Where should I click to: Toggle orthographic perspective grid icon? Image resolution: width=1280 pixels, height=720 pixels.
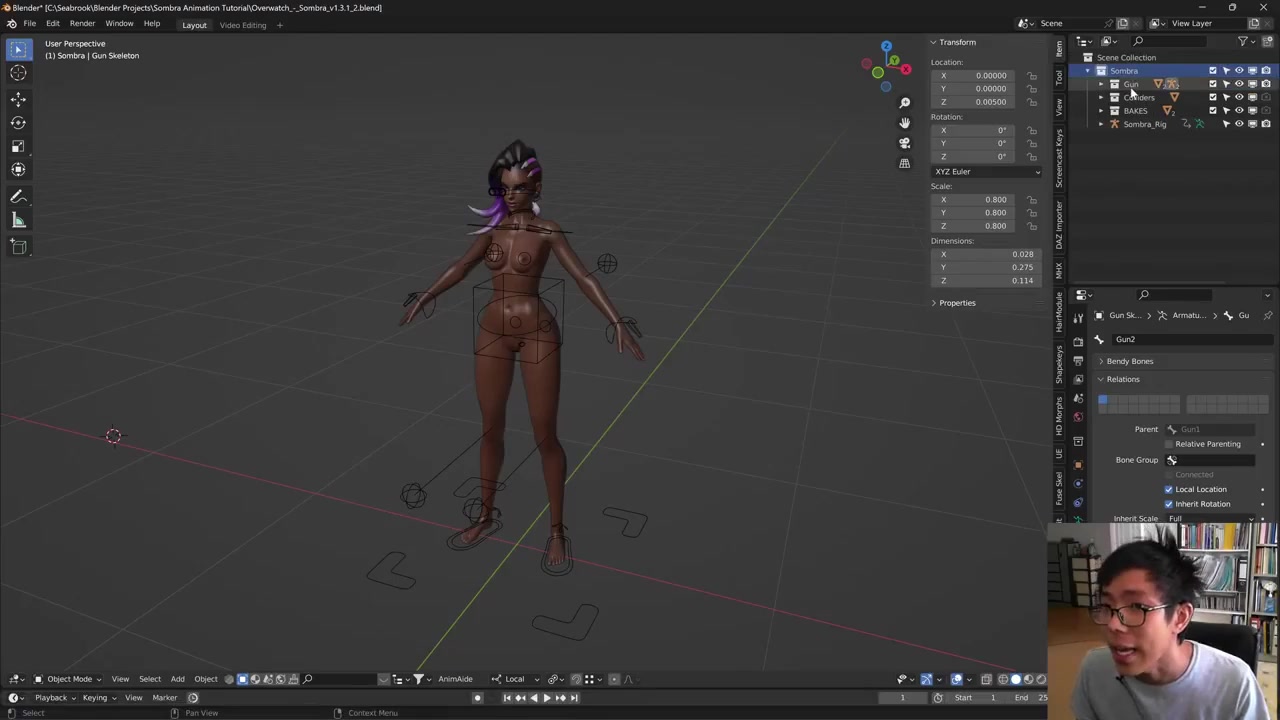pyautogui.click(x=904, y=163)
